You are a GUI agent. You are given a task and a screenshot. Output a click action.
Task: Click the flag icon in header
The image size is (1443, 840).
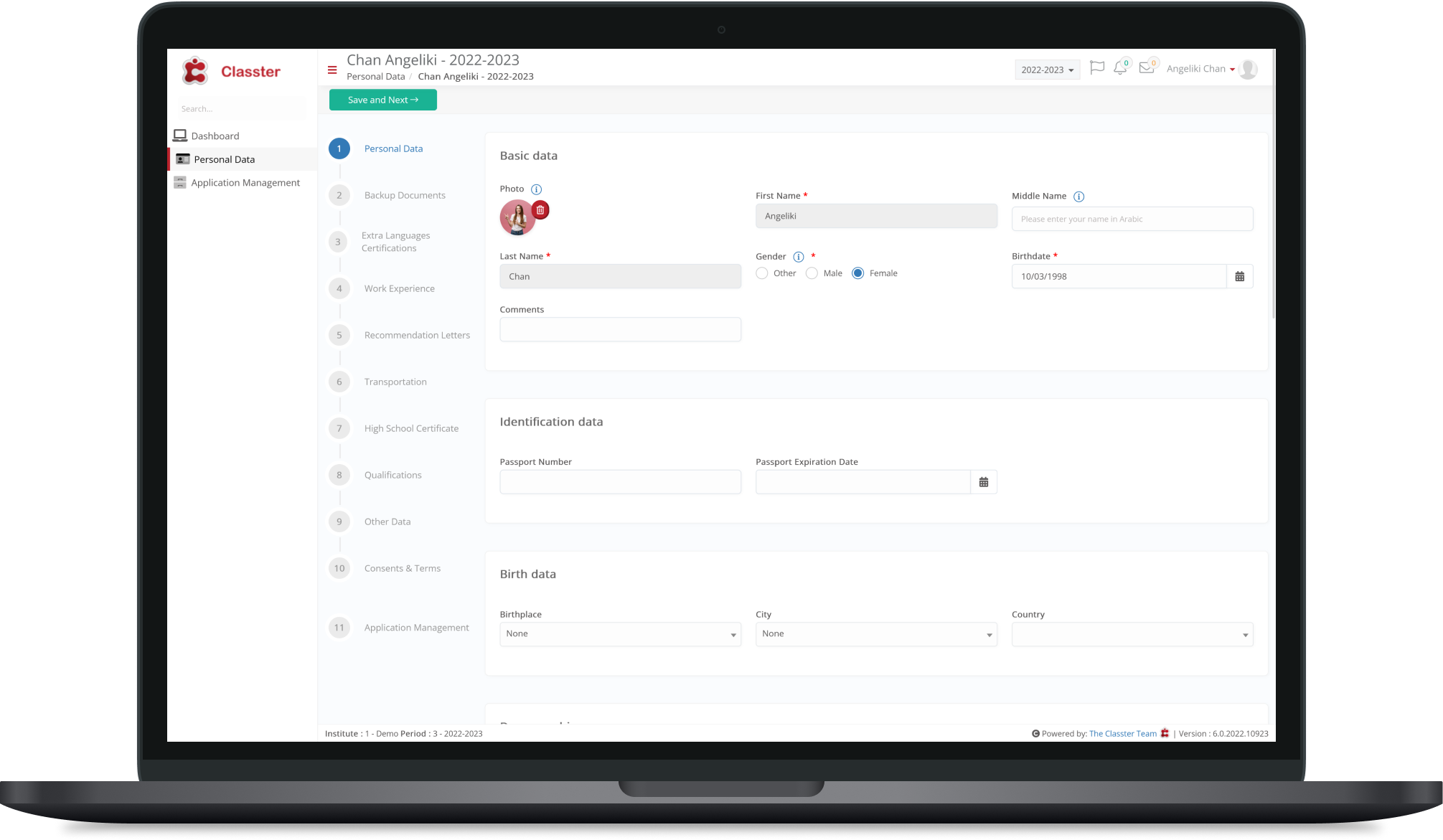click(x=1096, y=68)
